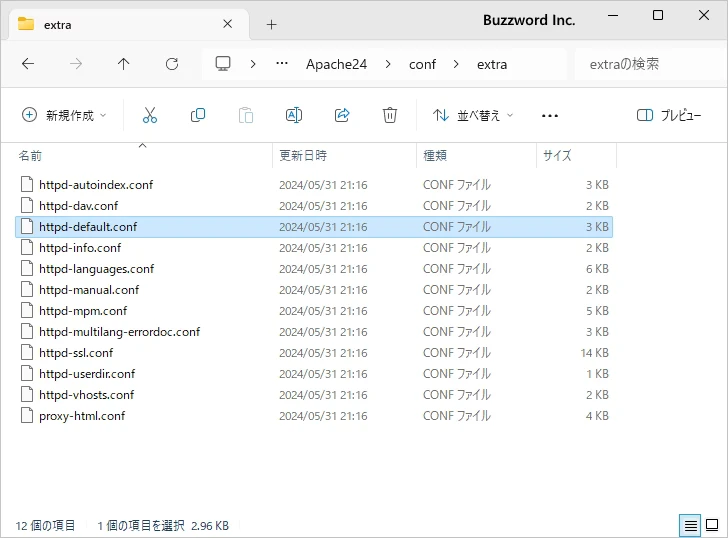
Task: Click the Share icon in toolbar
Action: (342, 115)
